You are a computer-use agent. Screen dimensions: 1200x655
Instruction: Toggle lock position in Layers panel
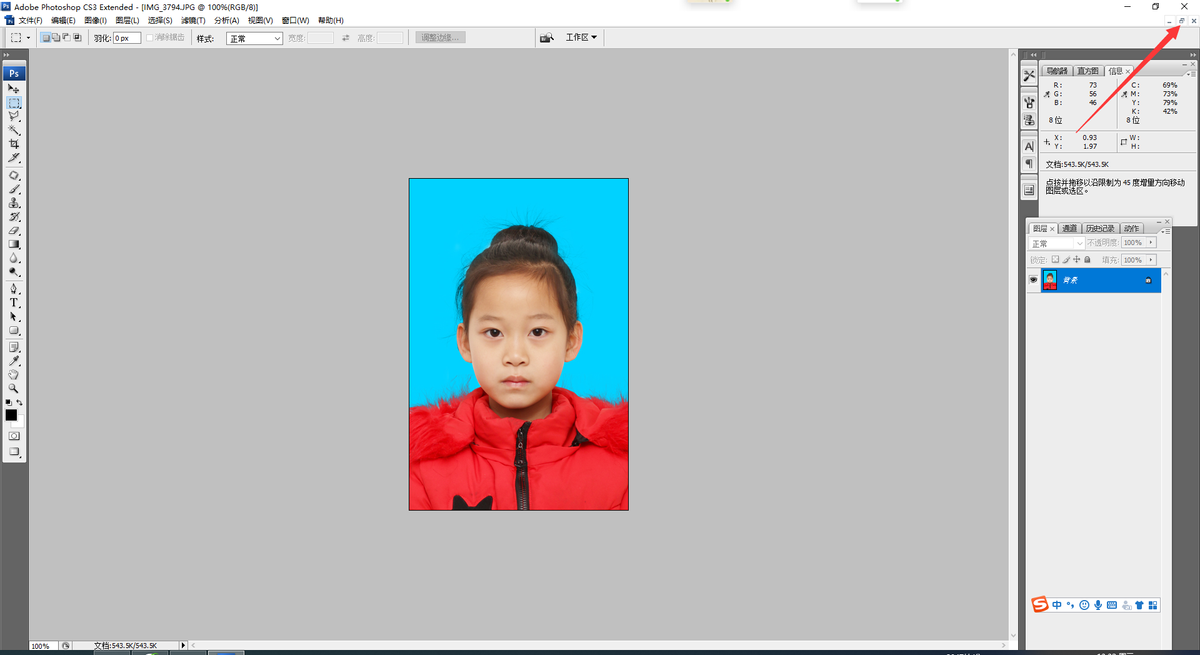[x=1077, y=260]
